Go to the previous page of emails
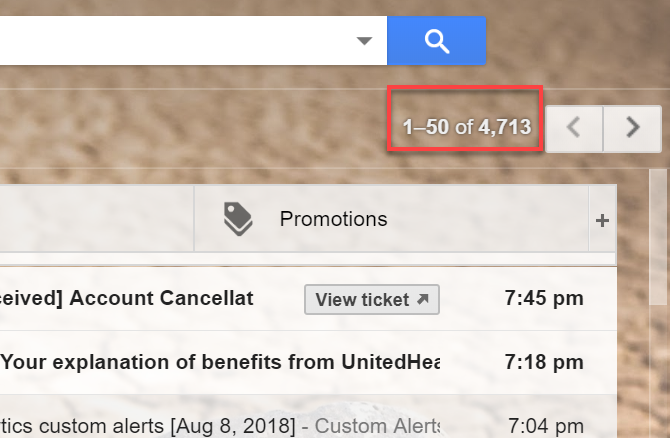Image resolution: width=670 pixels, height=438 pixels. pos(572,128)
